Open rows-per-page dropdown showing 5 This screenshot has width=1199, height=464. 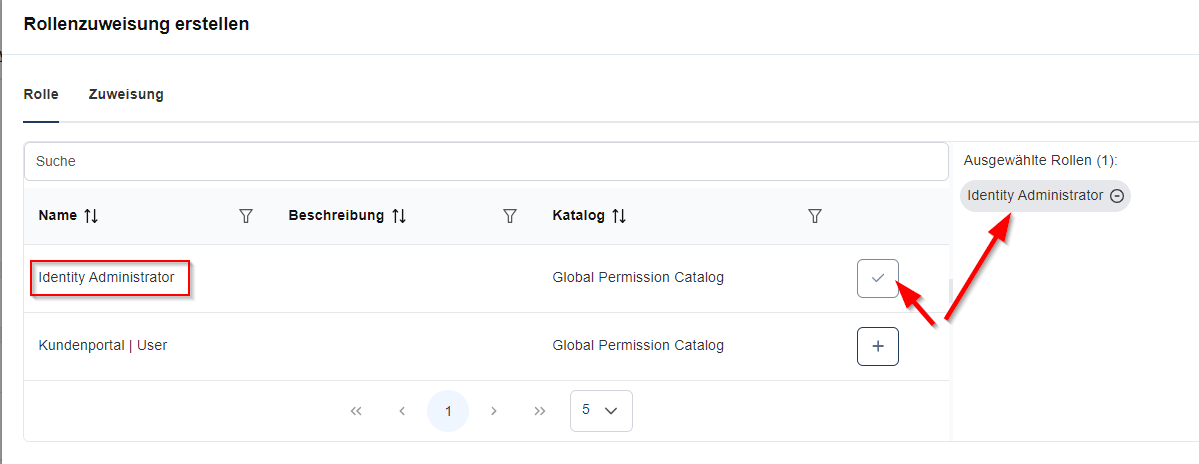600,410
